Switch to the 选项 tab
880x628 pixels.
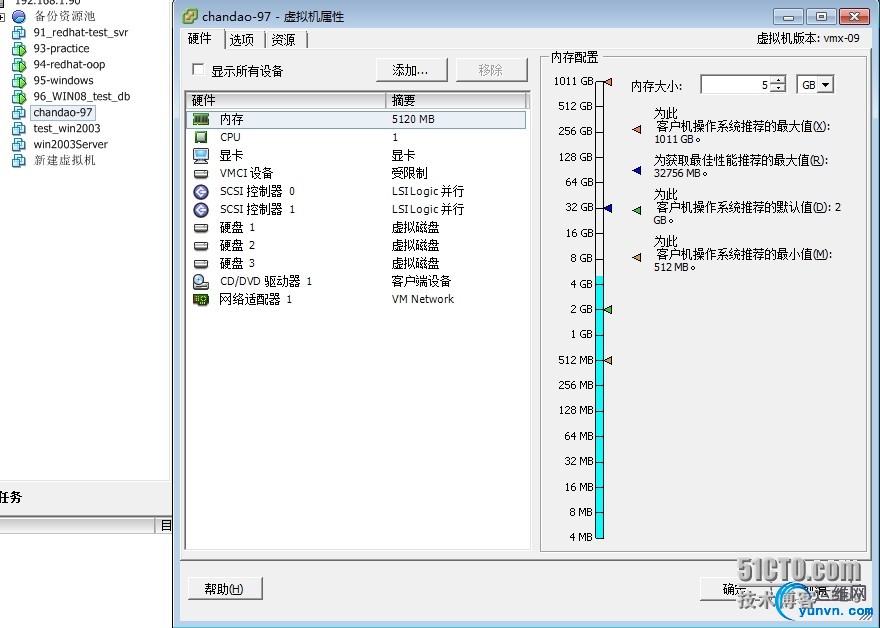click(x=242, y=39)
